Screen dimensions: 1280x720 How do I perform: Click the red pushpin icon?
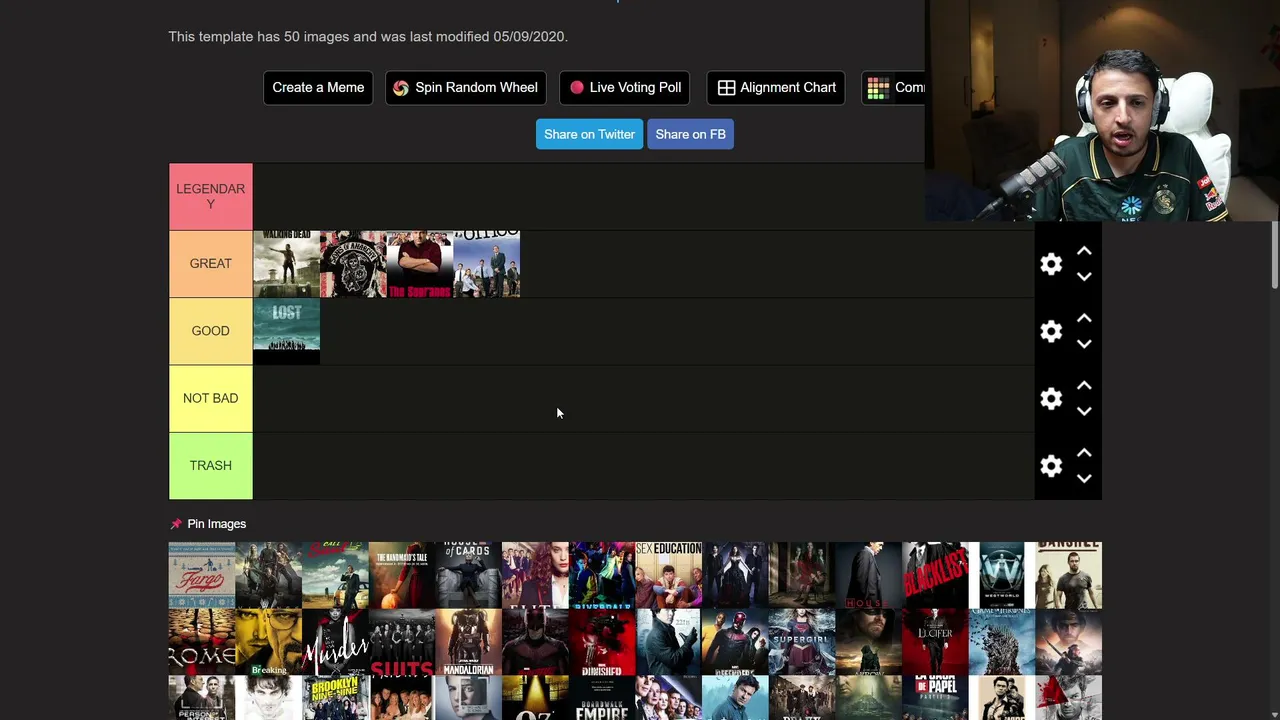pyautogui.click(x=176, y=524)
